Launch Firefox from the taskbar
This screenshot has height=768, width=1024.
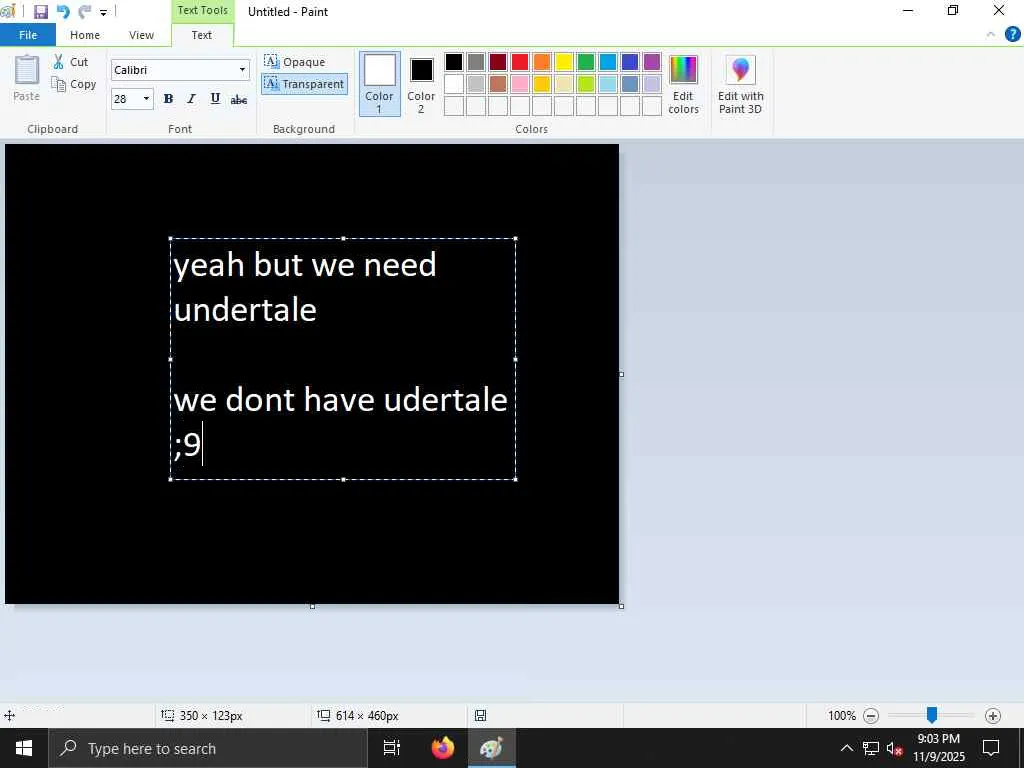443,748
